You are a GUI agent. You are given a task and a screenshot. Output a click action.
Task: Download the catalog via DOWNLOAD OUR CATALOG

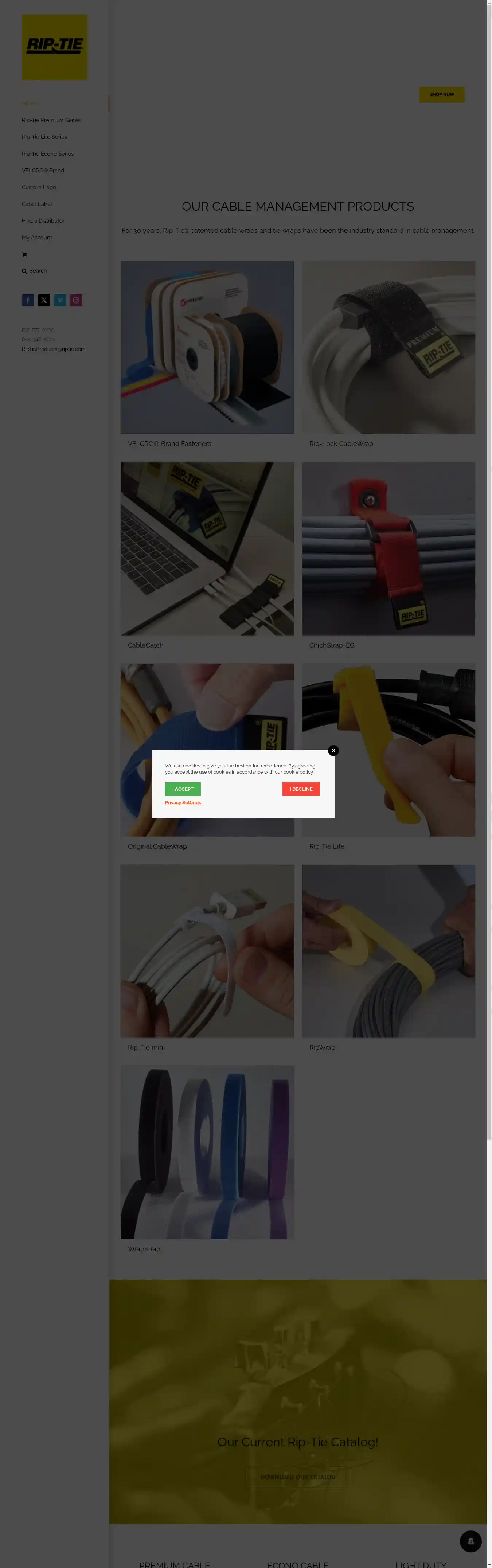[298, 1477]
